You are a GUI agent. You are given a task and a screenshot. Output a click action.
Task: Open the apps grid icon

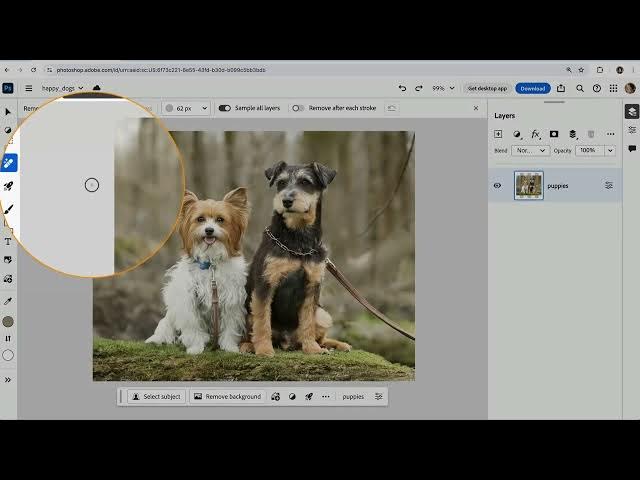coord(613,88)
